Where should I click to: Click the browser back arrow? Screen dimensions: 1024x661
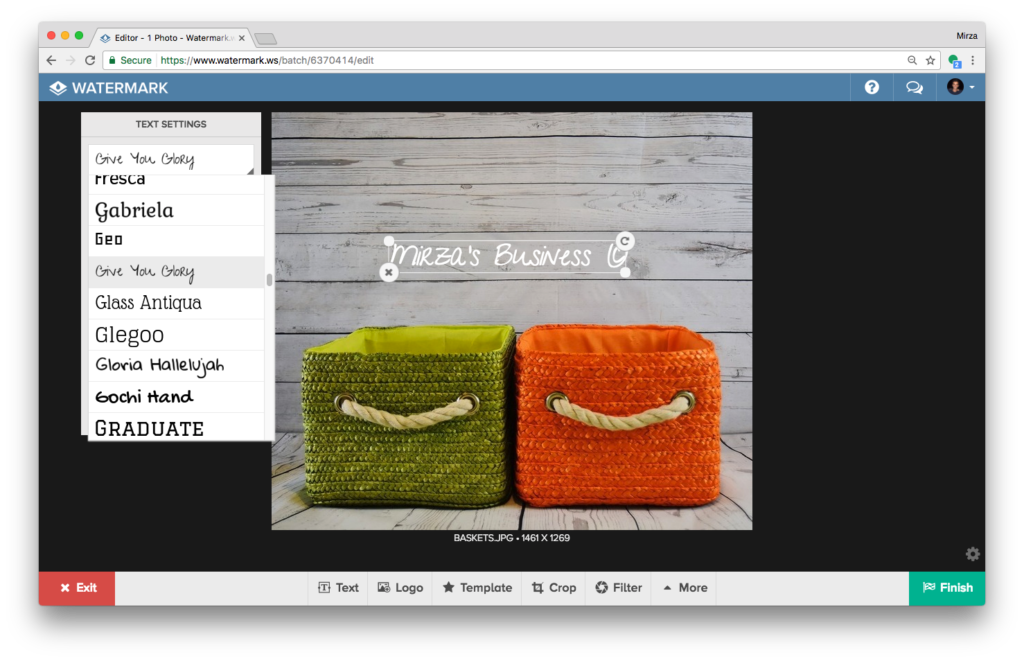pos(52,60)
